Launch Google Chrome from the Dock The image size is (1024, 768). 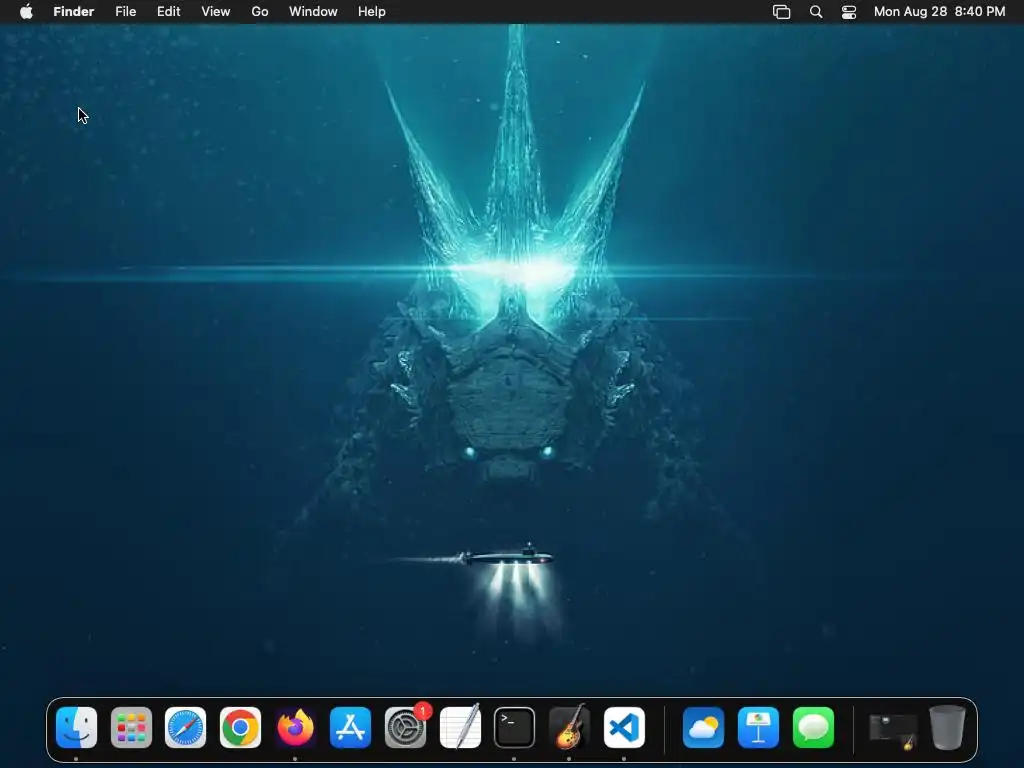click(x=240, y=727)
